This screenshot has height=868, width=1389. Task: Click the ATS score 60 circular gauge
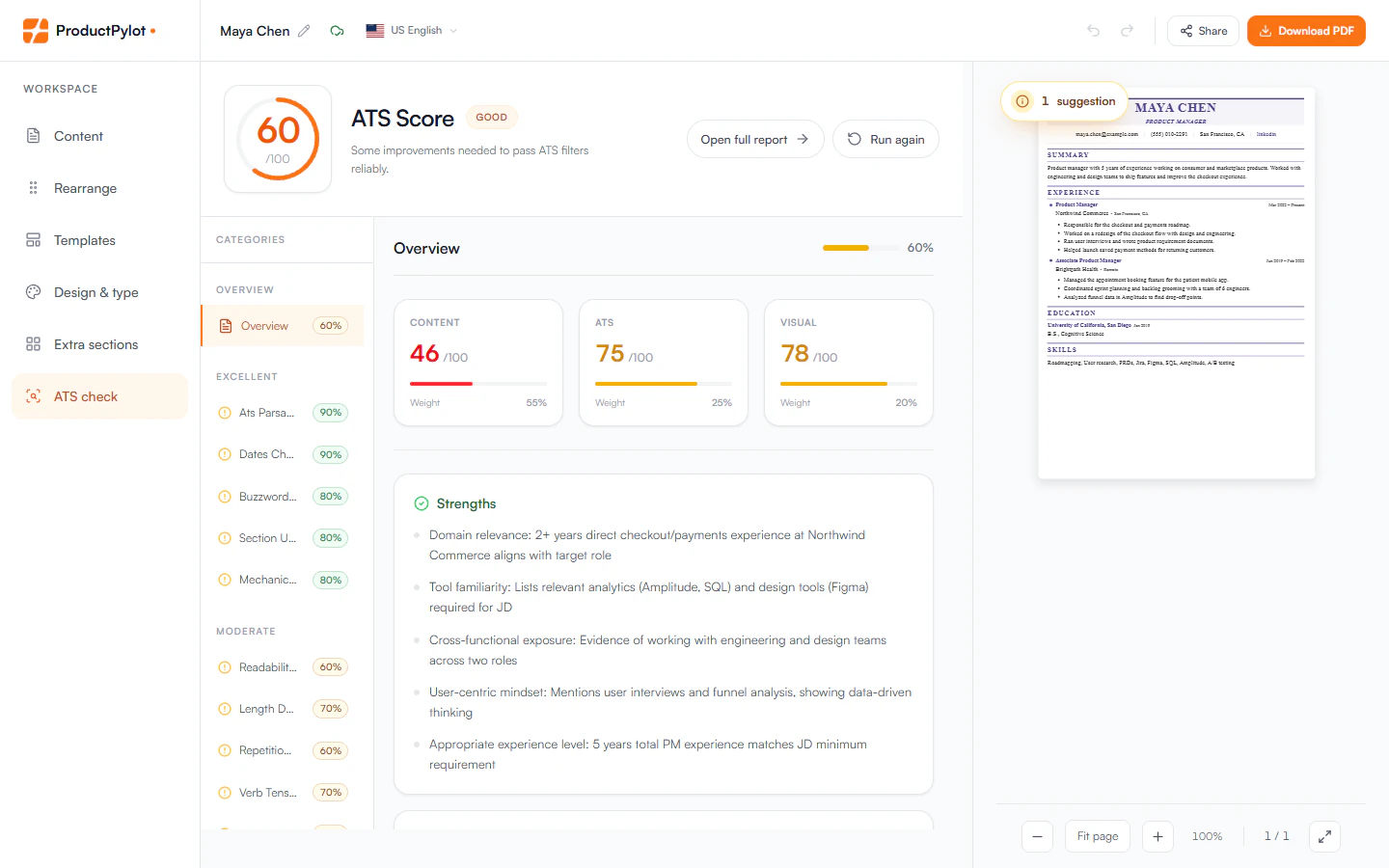pyautogui.click(x=278, y=139)
